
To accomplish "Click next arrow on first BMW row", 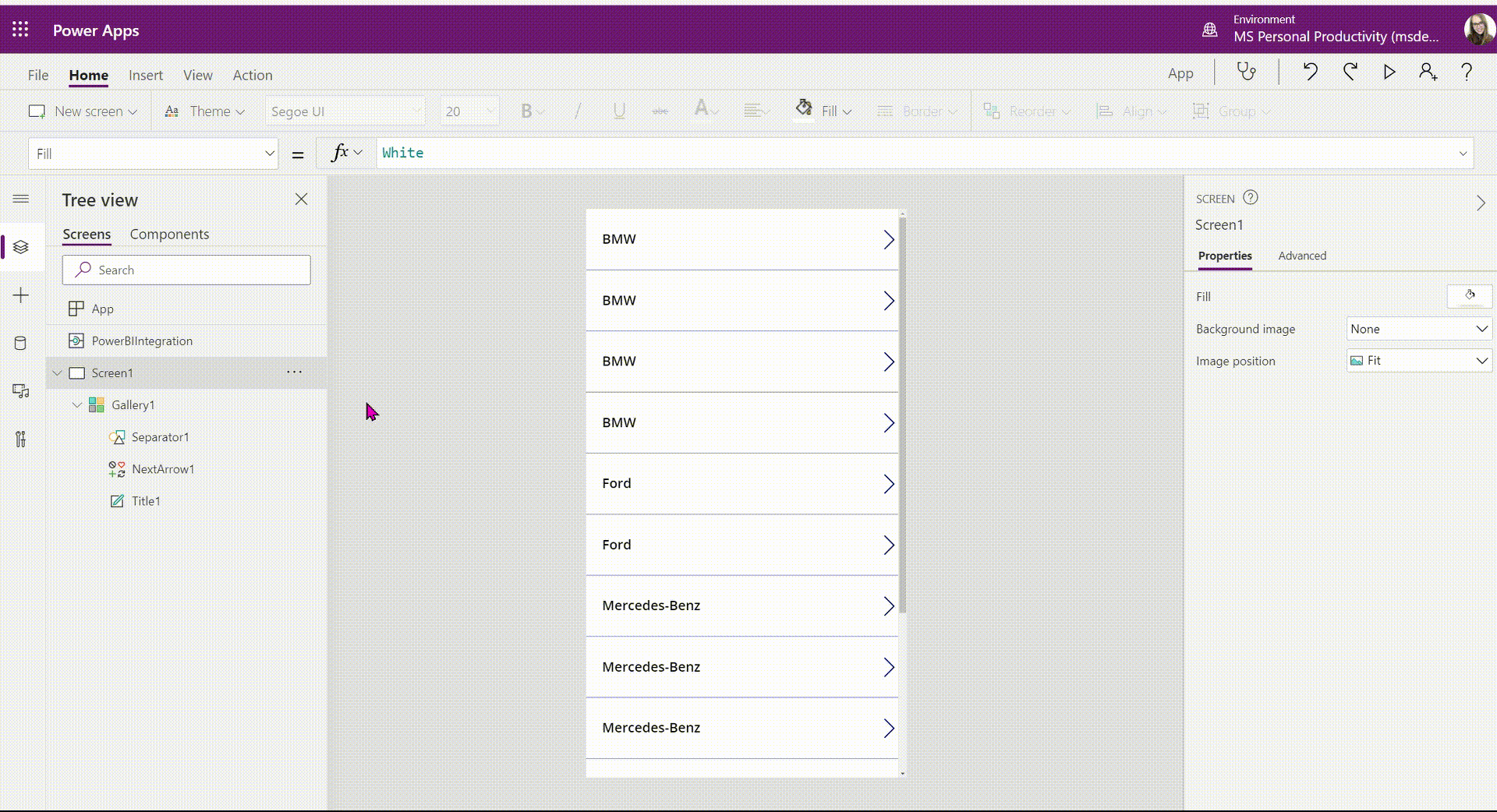I will click(x=888, y=239).
